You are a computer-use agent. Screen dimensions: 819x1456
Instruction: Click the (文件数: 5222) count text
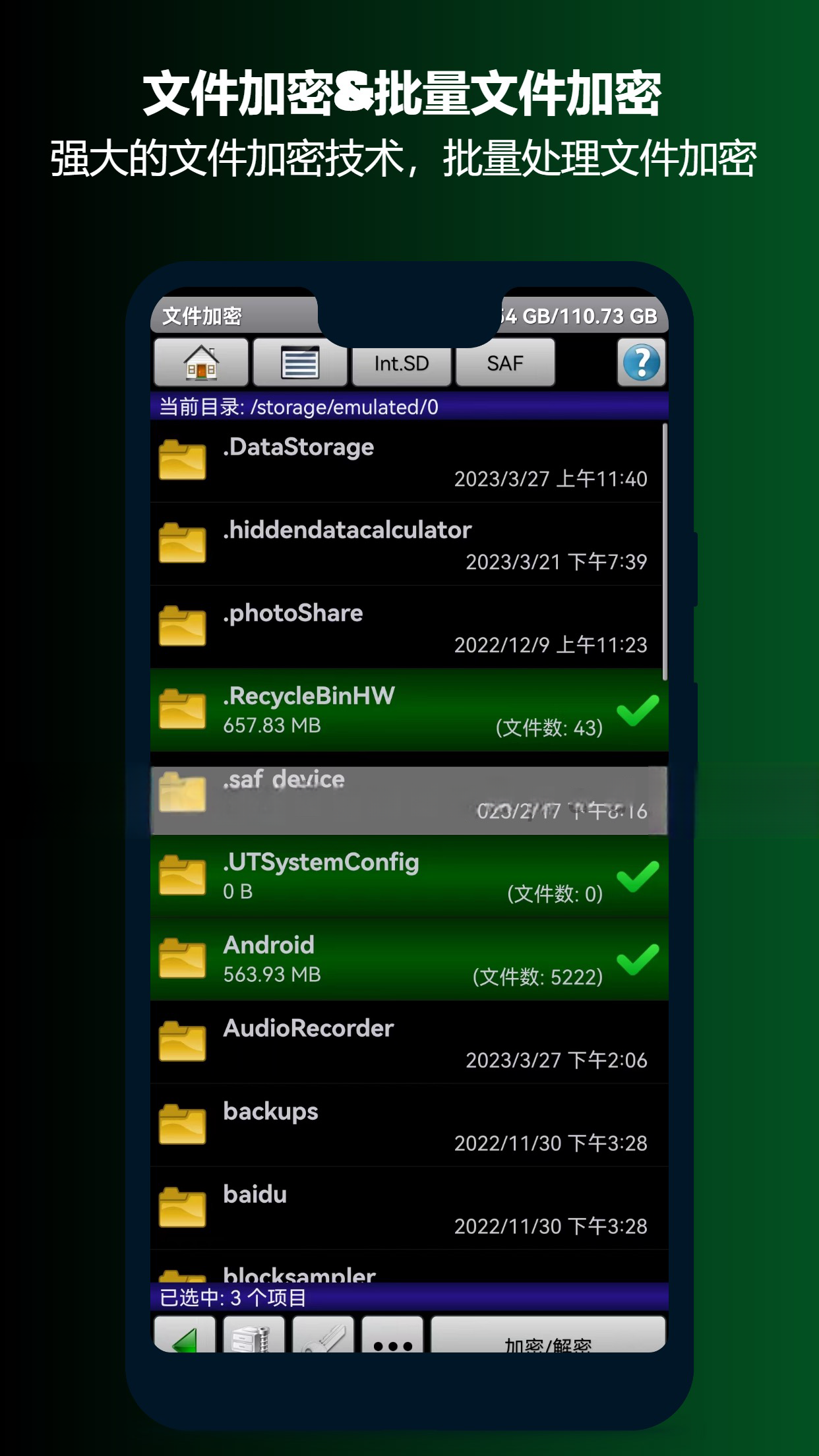tap(537, 977)
